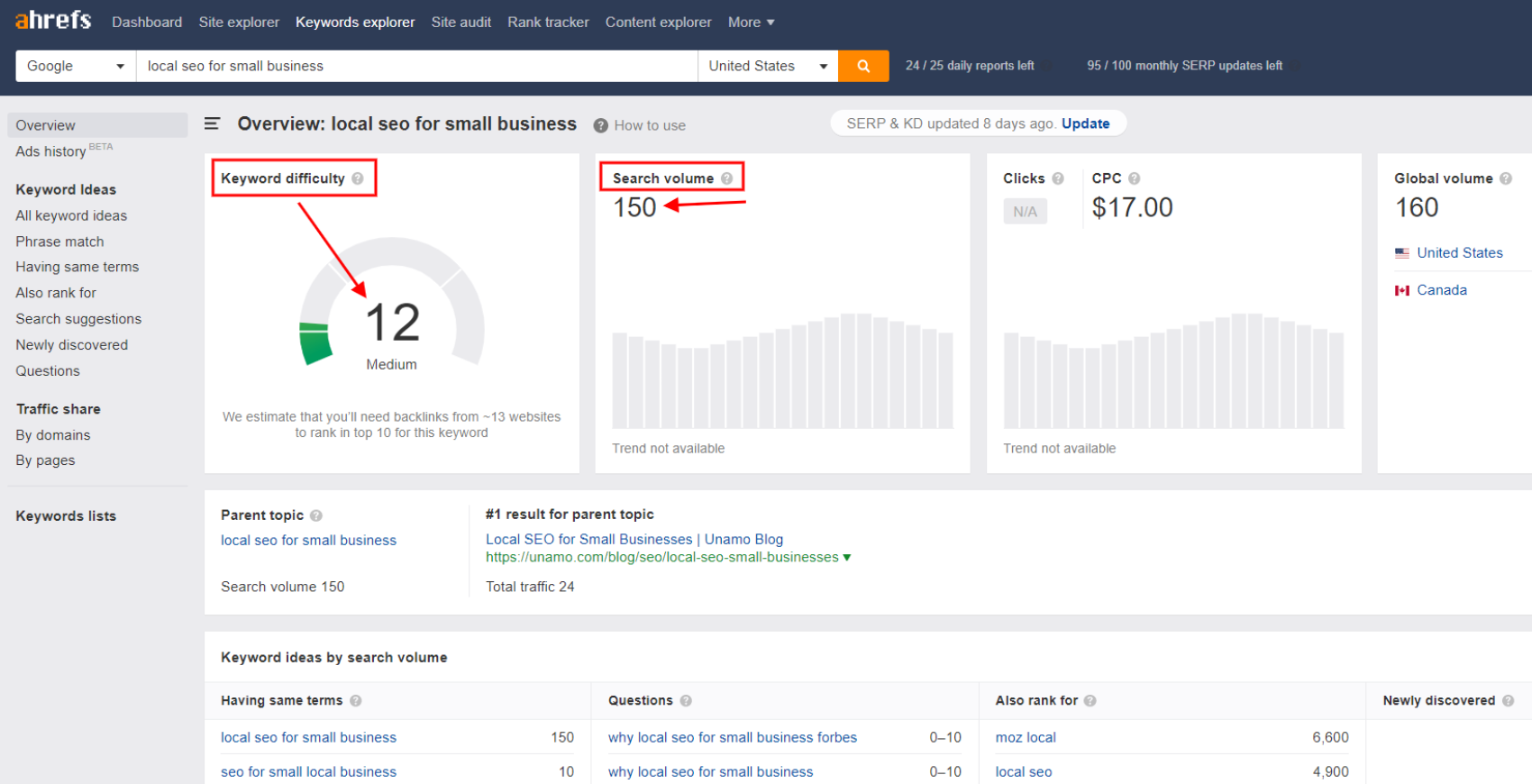Click the United States global volume link
Image resolution: width=1532 pixels, height=784 pixels.
click(1460, 253)
